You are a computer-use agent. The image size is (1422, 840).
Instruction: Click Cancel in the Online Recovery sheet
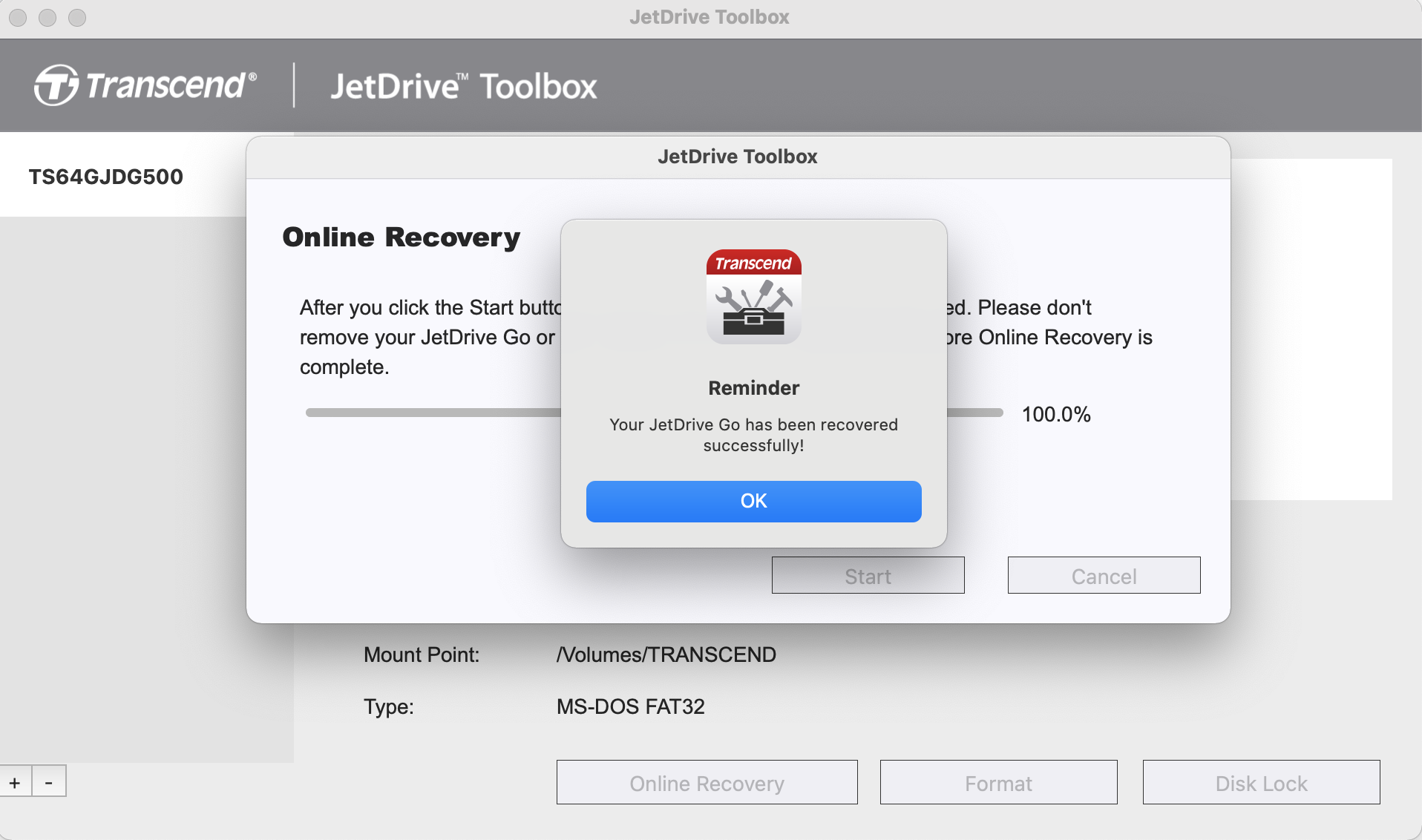point(1104,576)
